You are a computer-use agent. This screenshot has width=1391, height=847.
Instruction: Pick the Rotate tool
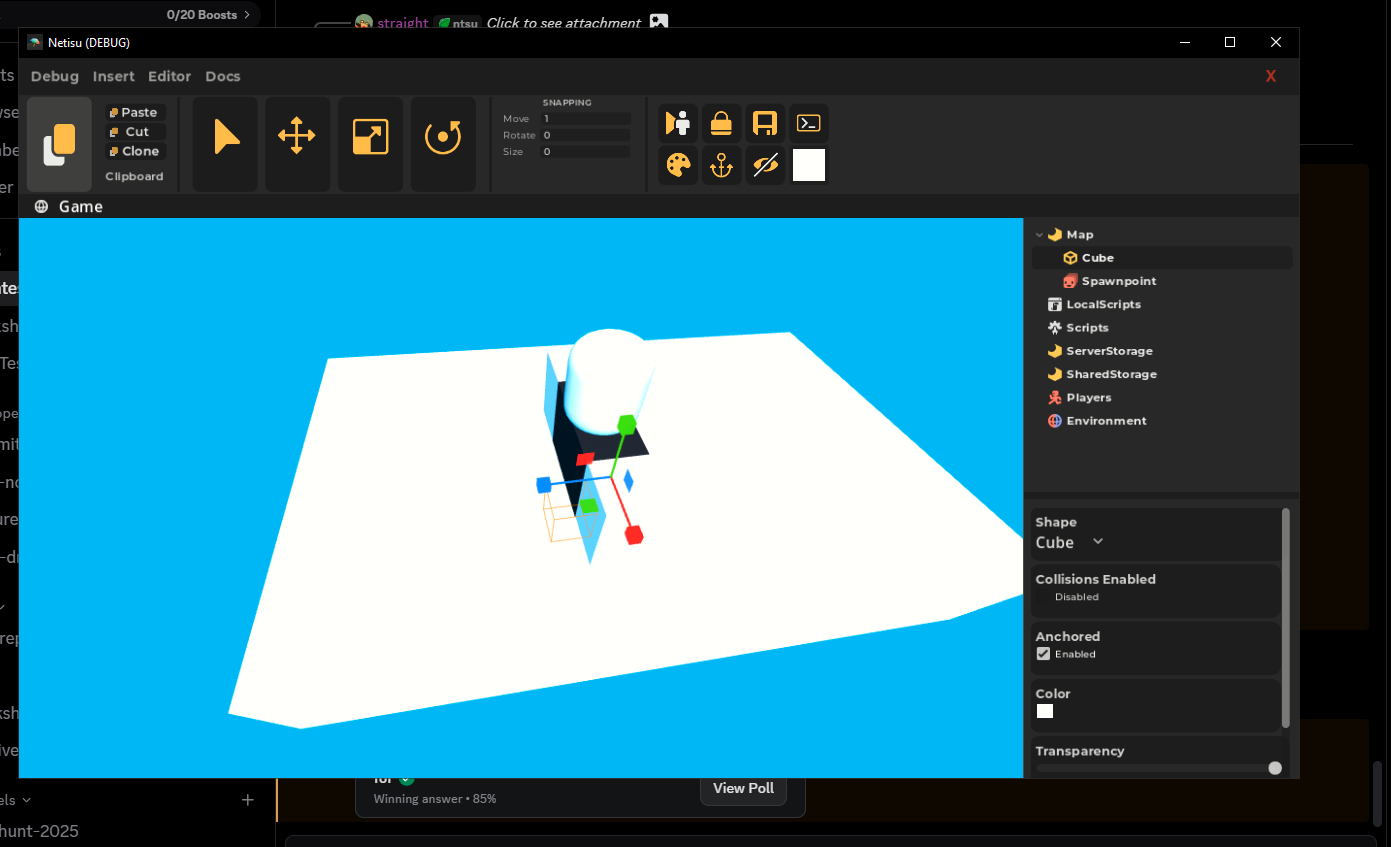(443, 137)
